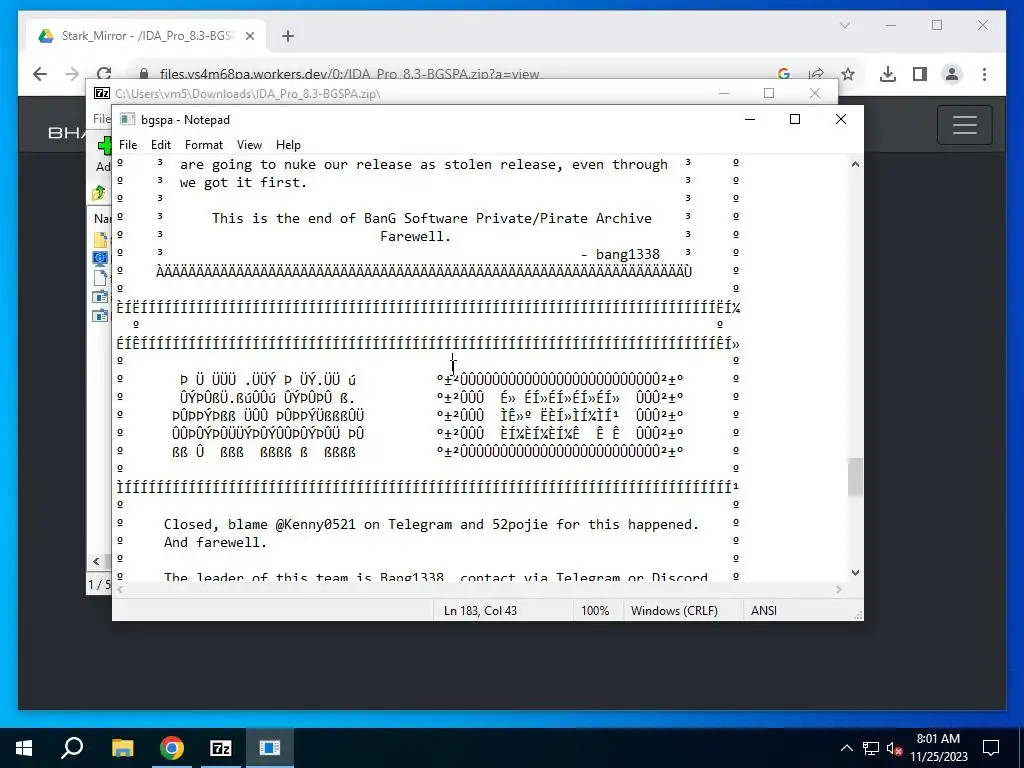The image size is (1024, 768).
Task: Open Windows notification center
Action: click(x=991, y=748)
